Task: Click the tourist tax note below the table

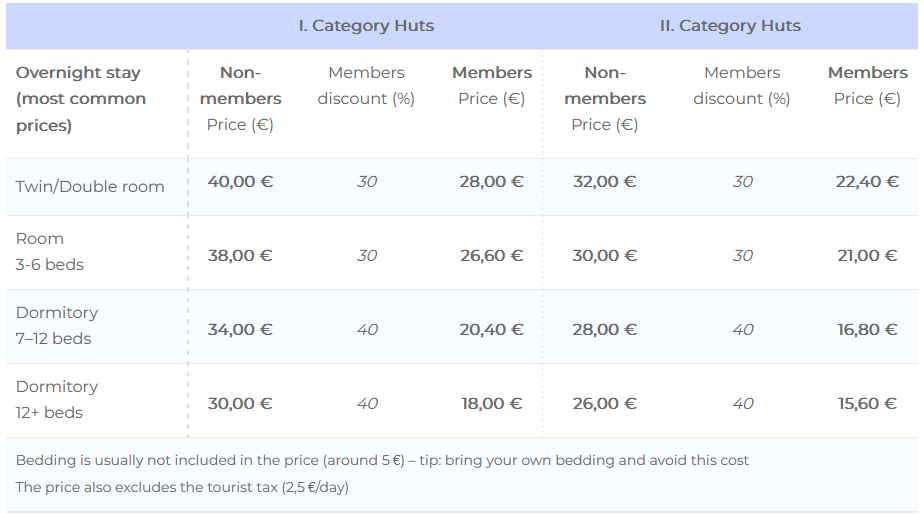Action: coord(182,487)
